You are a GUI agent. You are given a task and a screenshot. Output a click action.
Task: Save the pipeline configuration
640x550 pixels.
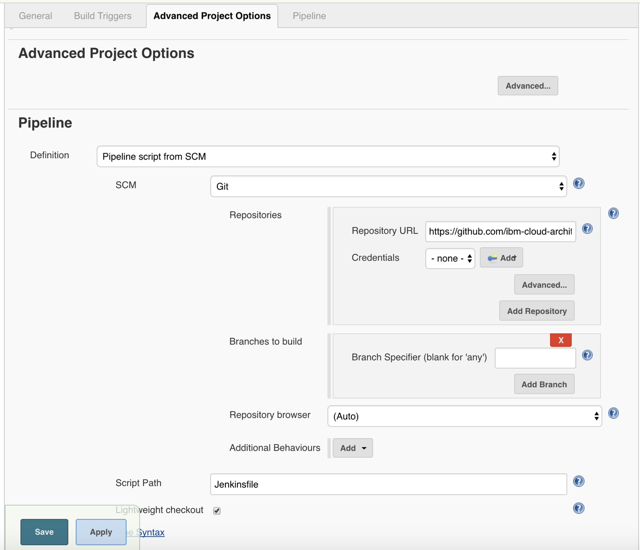click(44, 532)
